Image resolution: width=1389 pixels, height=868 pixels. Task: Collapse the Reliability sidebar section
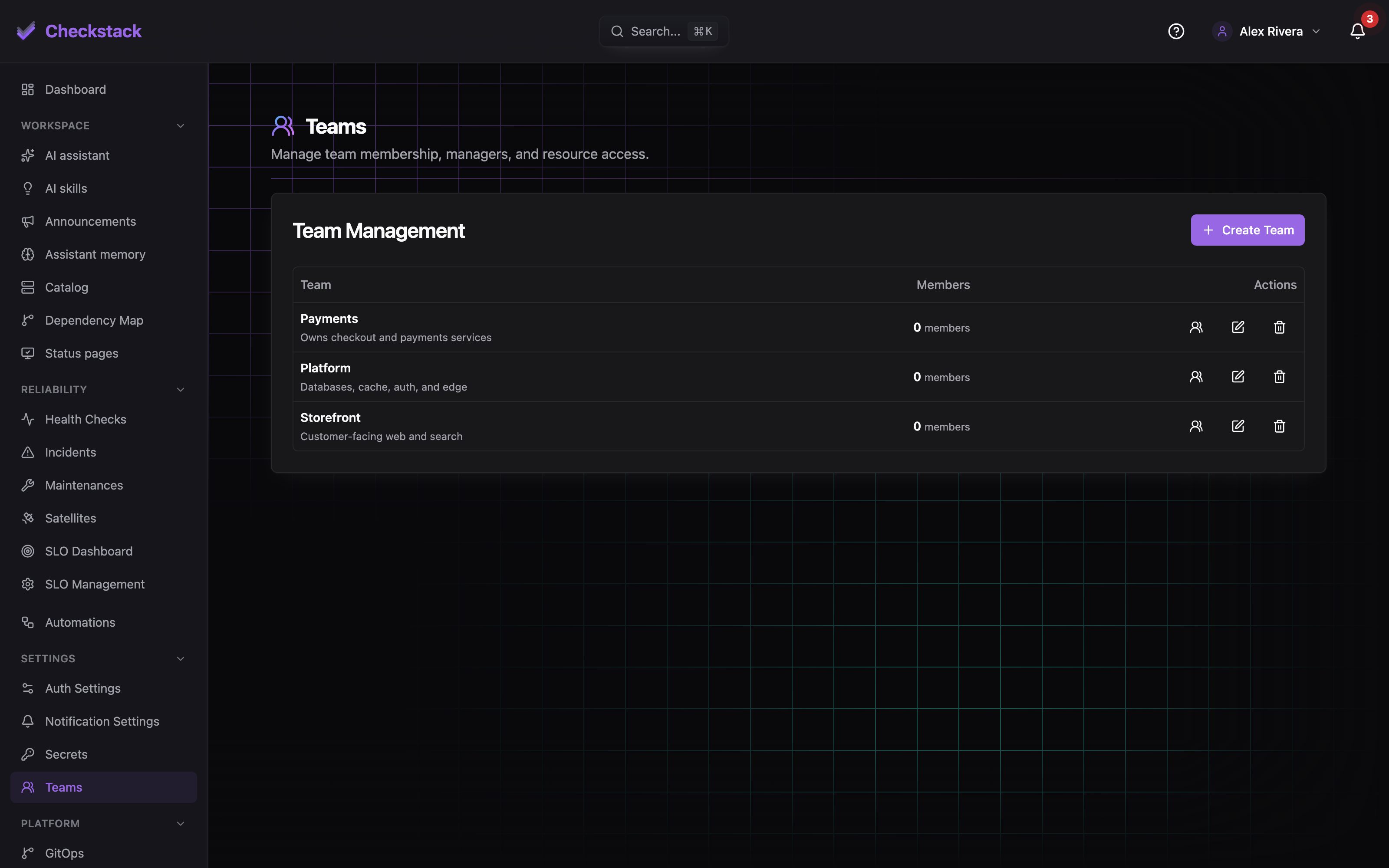[x=180, y=390]
